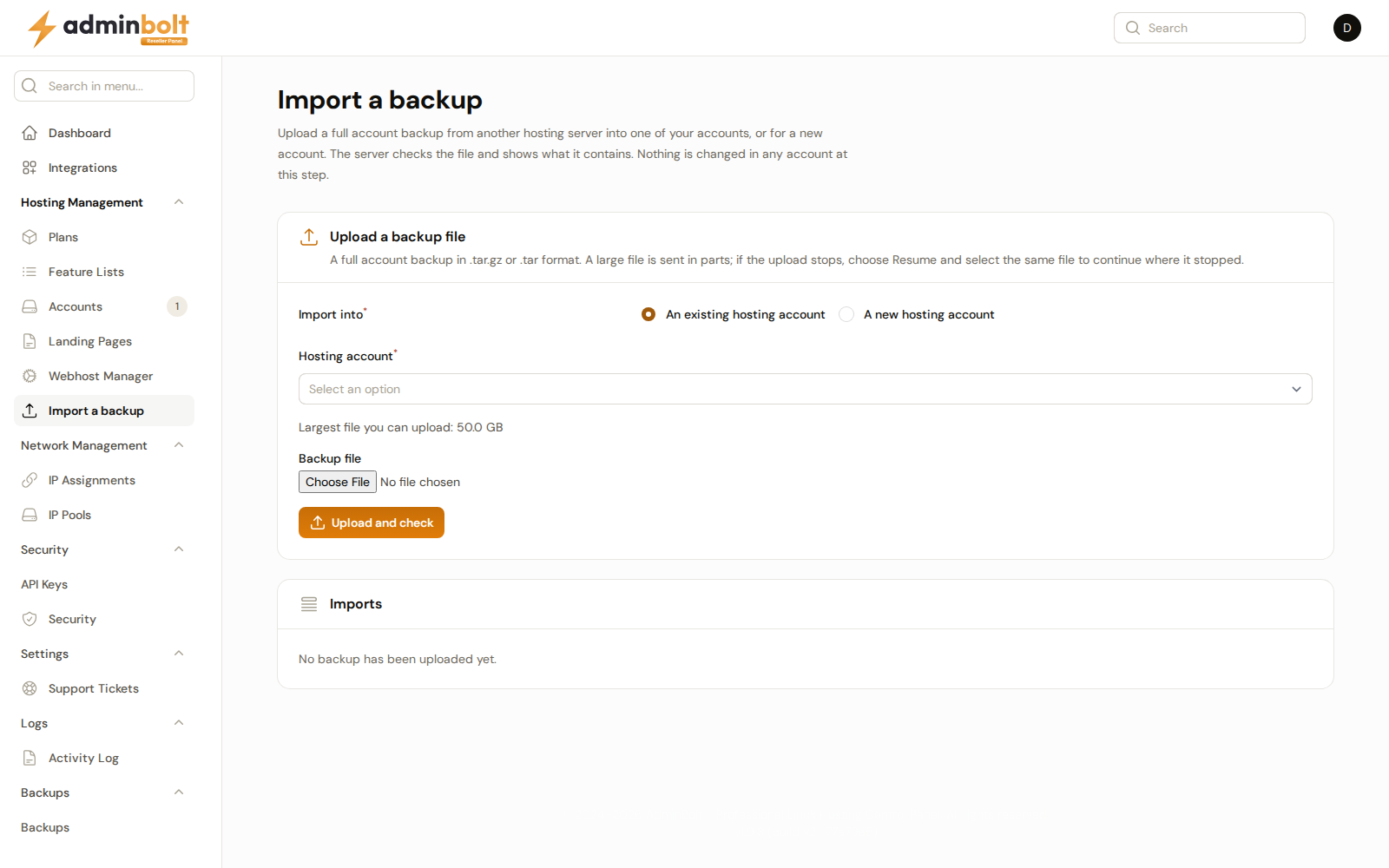Click the IP Assignments link icon

pyautogui.click(x=30, y=480)
